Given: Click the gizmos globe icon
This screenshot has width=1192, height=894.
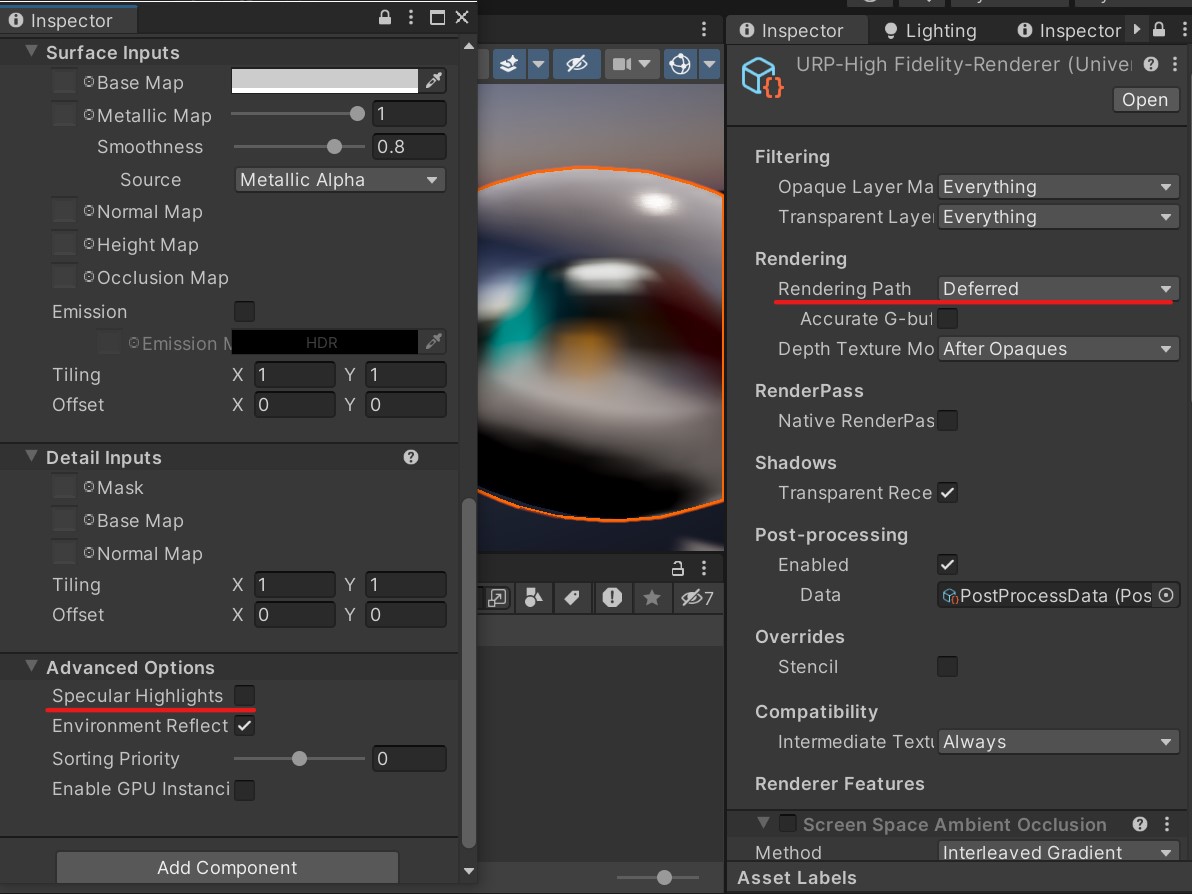Looking at the screenshot, I should (x=679, y=62).
